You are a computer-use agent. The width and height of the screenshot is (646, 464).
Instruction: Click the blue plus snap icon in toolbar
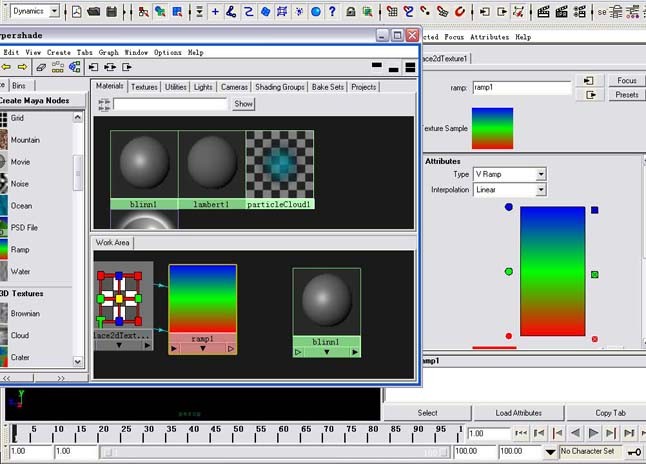coord(215,12)
